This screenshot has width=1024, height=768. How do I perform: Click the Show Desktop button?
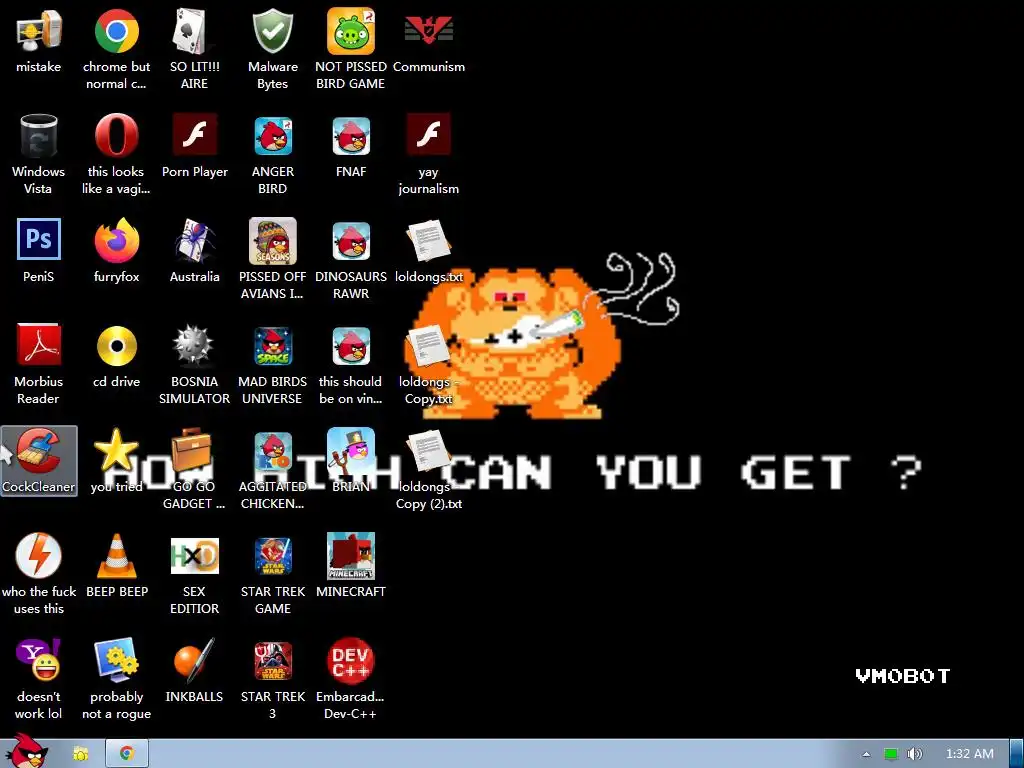[1017, 754]
